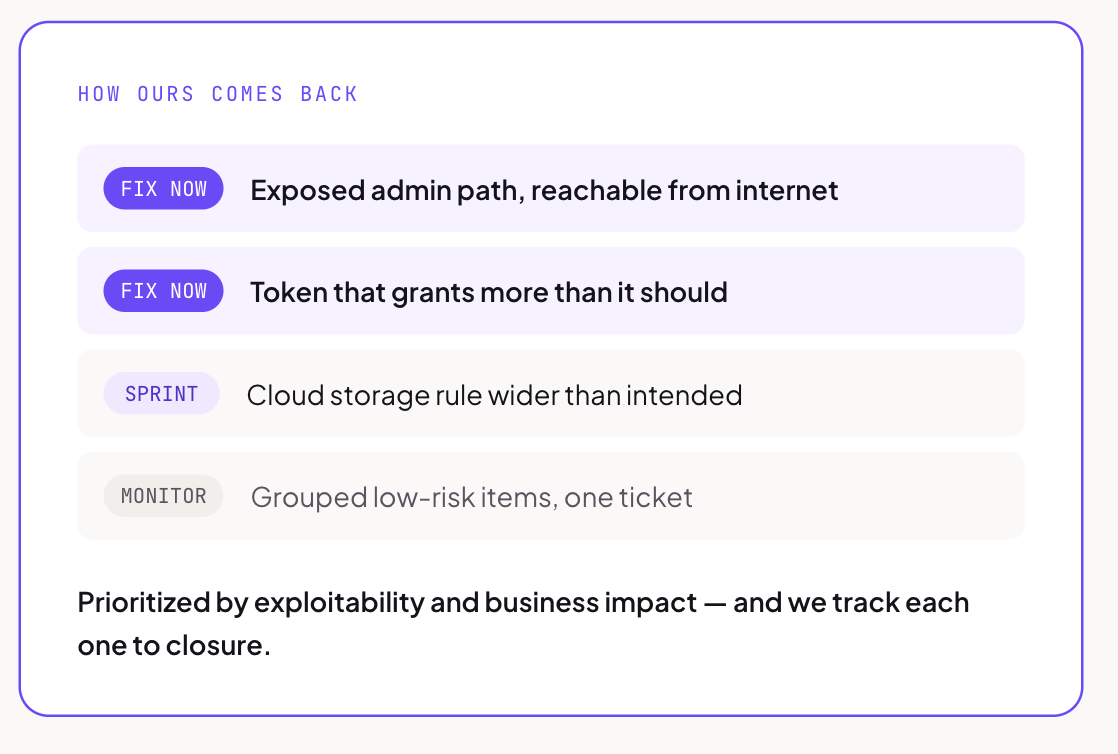Click the words 'one ticket'
This screenshot has width=1118, height=754.
tap(628, 497)
